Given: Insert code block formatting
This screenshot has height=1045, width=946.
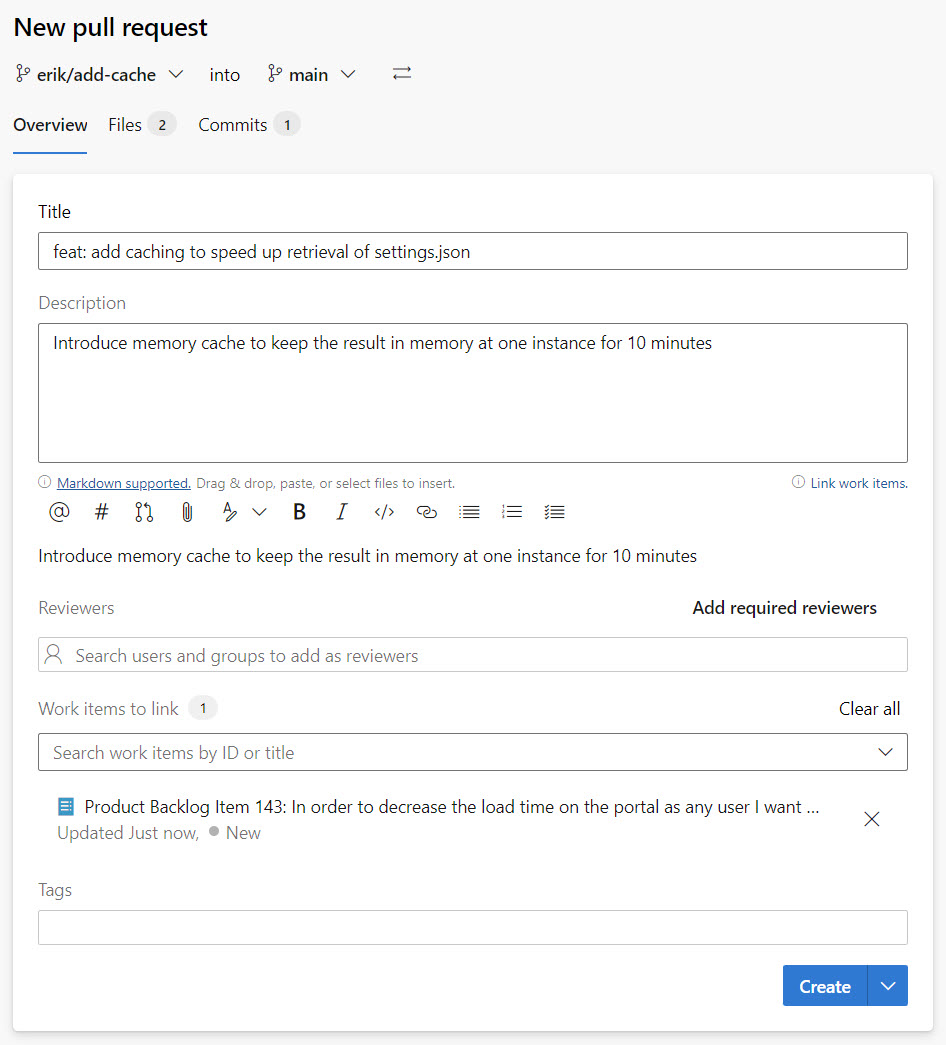Looking at the screenshot, I should [384, 512].
